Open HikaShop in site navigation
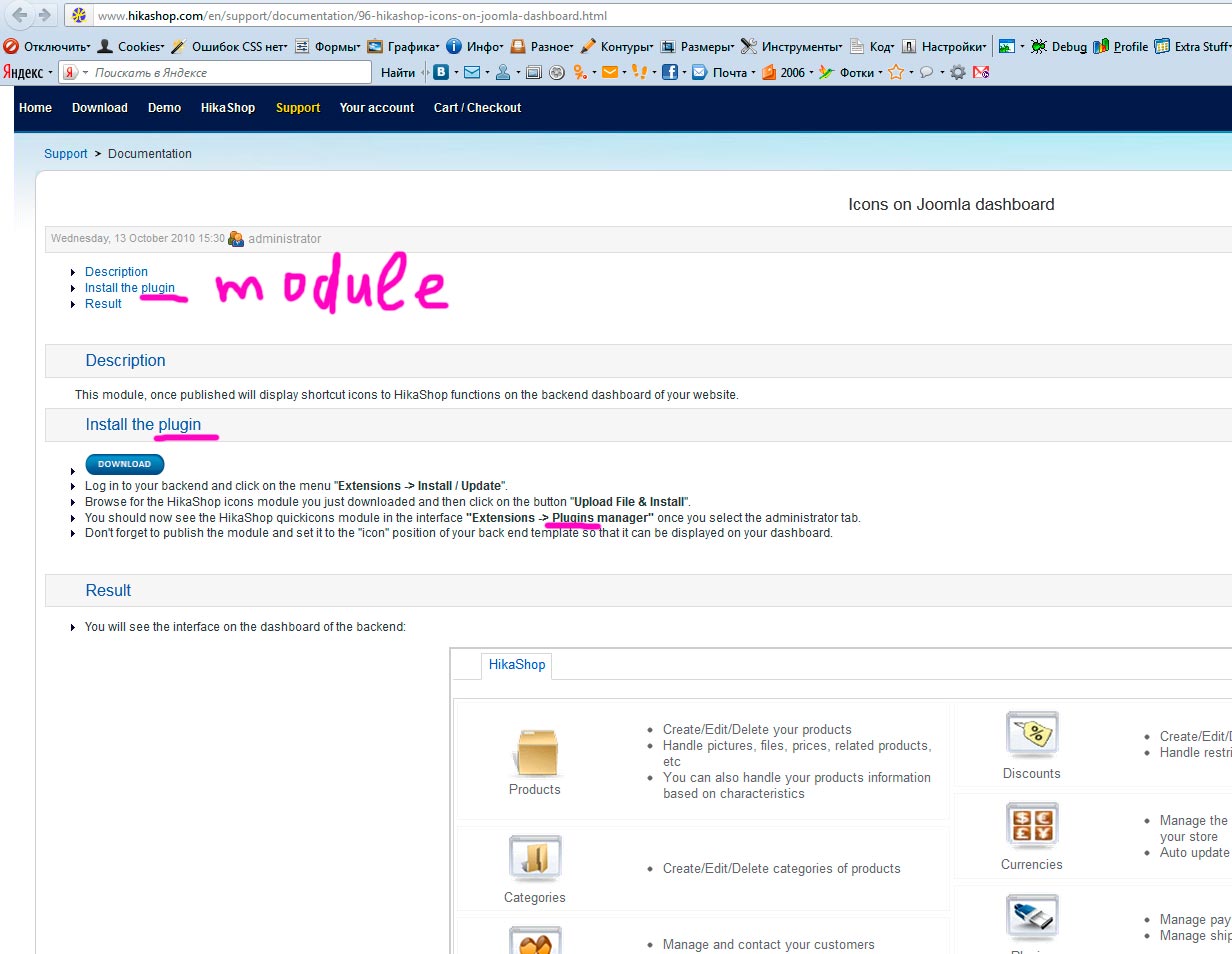The width and height of the screenshot is (1232, 954). pos(228,108)
